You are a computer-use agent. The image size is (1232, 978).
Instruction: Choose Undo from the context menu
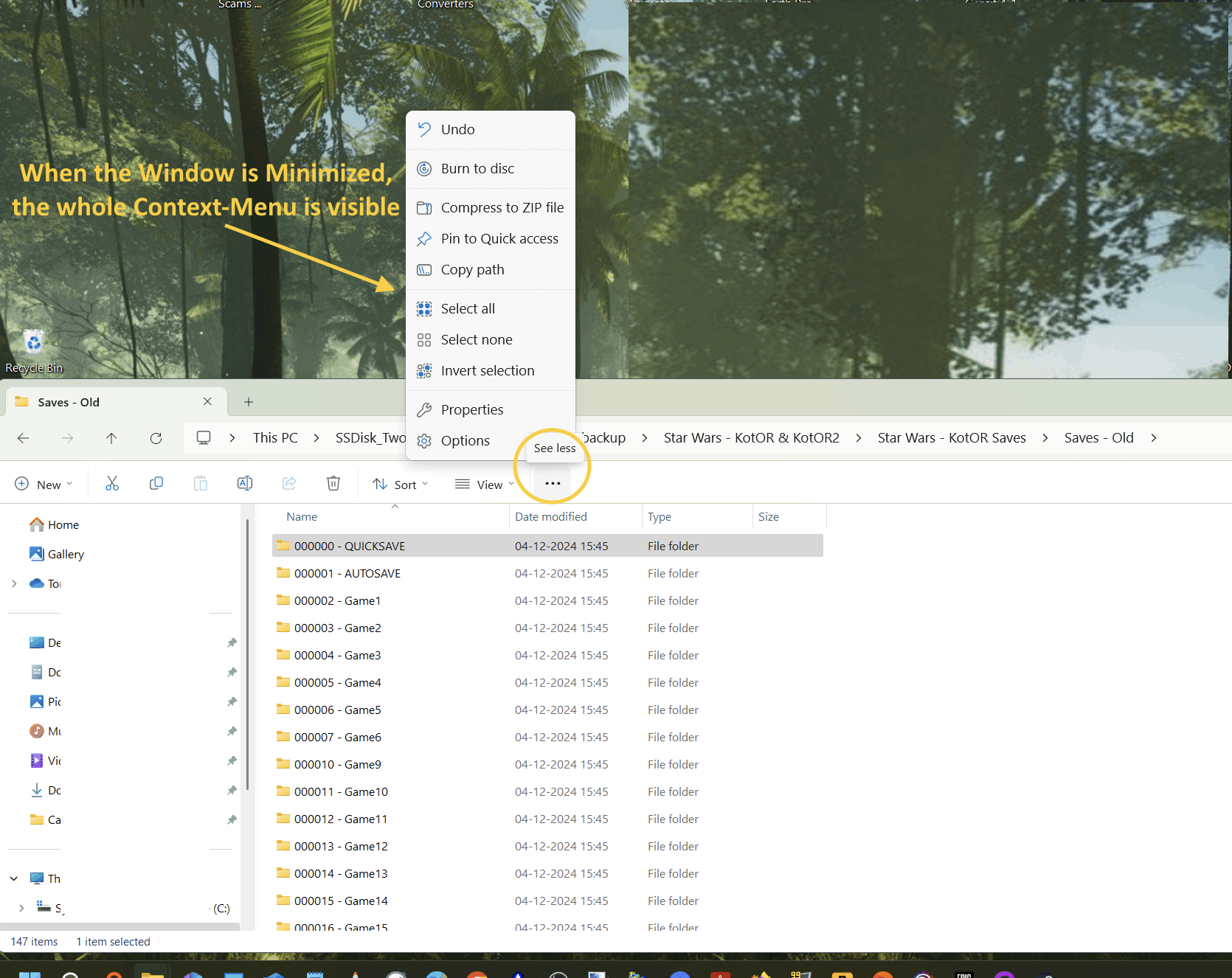pos(491,130)
